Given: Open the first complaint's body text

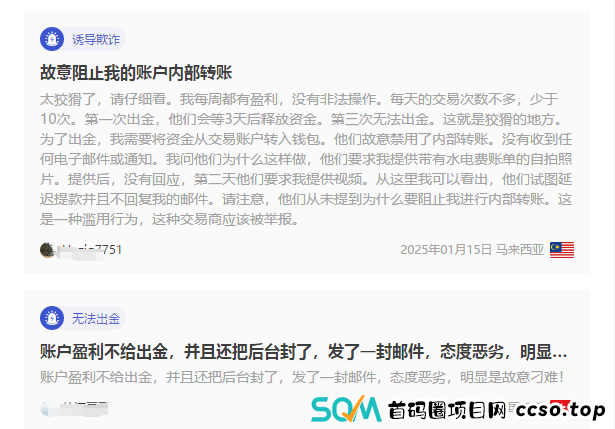Looking at the screenshot, I should tap(306, 159).
